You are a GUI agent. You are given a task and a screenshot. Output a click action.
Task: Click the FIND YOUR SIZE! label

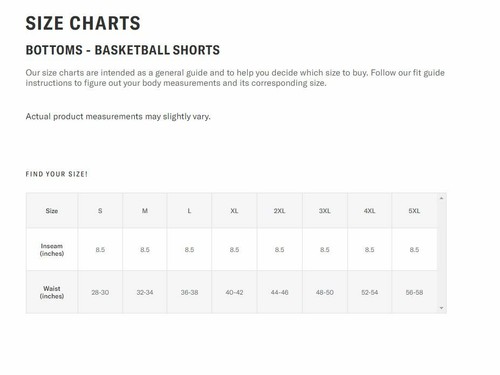57,174
